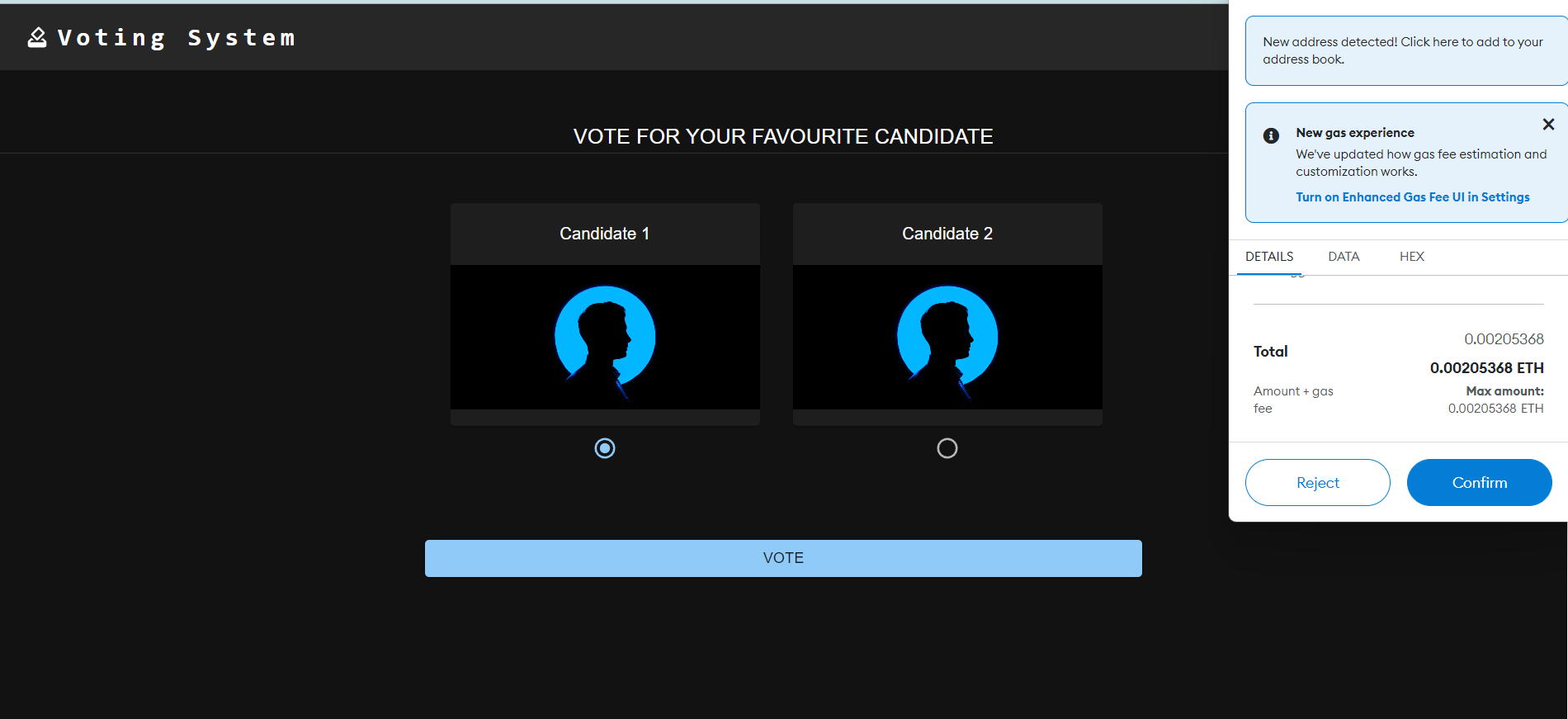1568x719 pixels.
Task: Confirm the MetaMask transaction
Action: pyautogui.click(x=1479, y=482)
